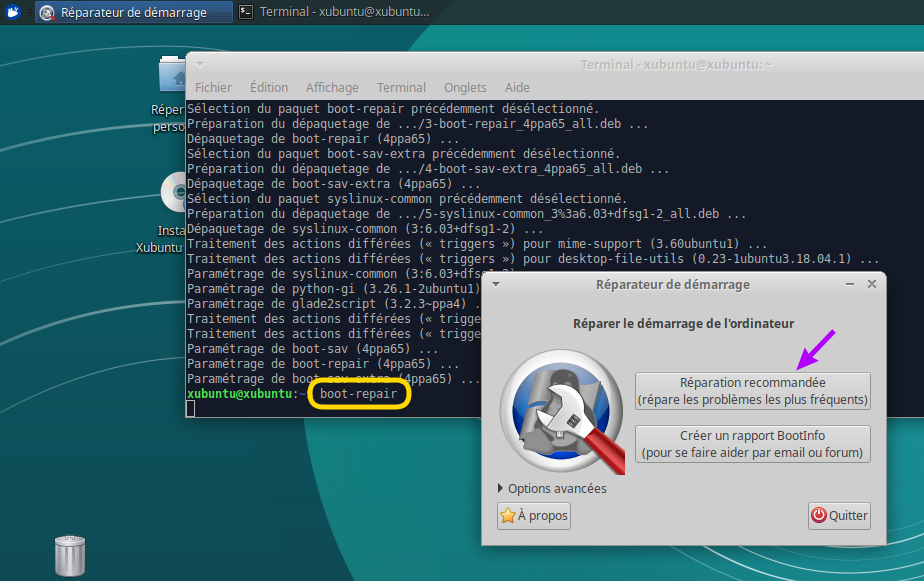Viewport: 924px width, 581px height.
Task: Click the Réparateur de démarrage taskbar icon
Action: (47, 13)
